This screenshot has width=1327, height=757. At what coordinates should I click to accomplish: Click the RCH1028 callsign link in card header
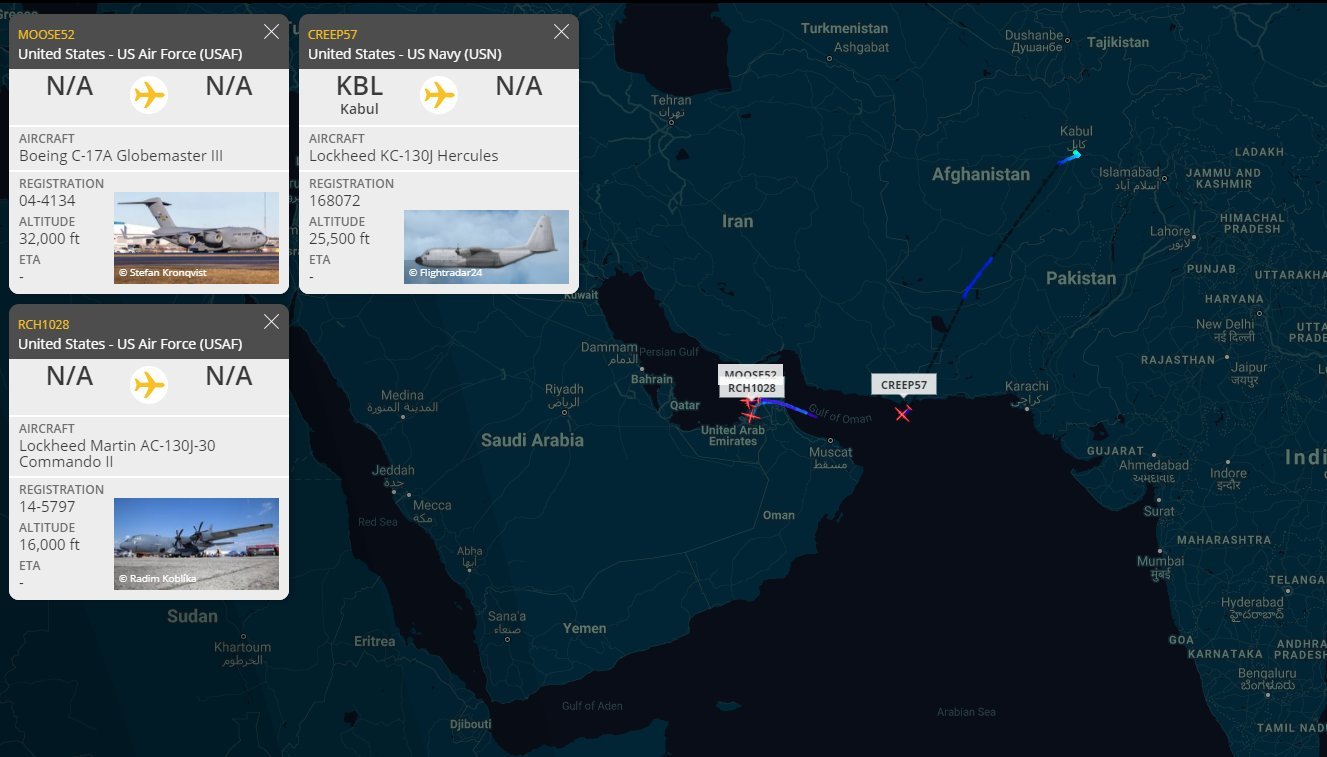coord(44,324)
